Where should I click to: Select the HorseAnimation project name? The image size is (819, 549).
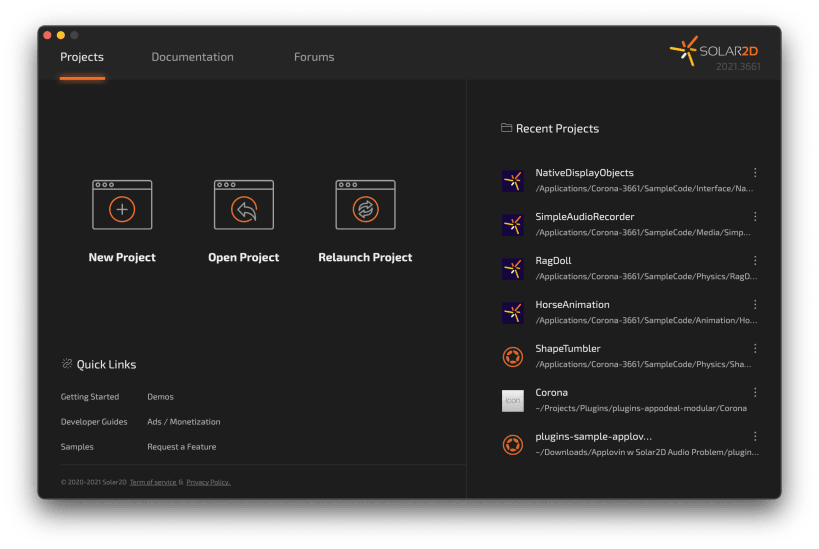[572, 305]
